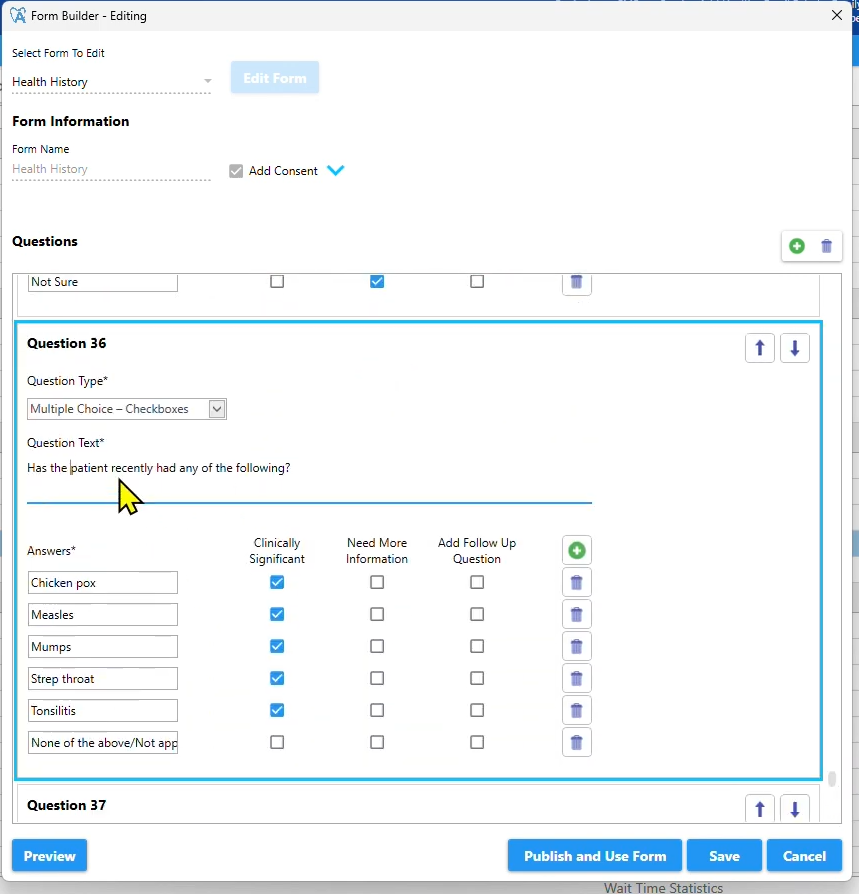Check Add Follow Up Question for Mumps
Screen dimensions: 859x894
pos(477,646)
